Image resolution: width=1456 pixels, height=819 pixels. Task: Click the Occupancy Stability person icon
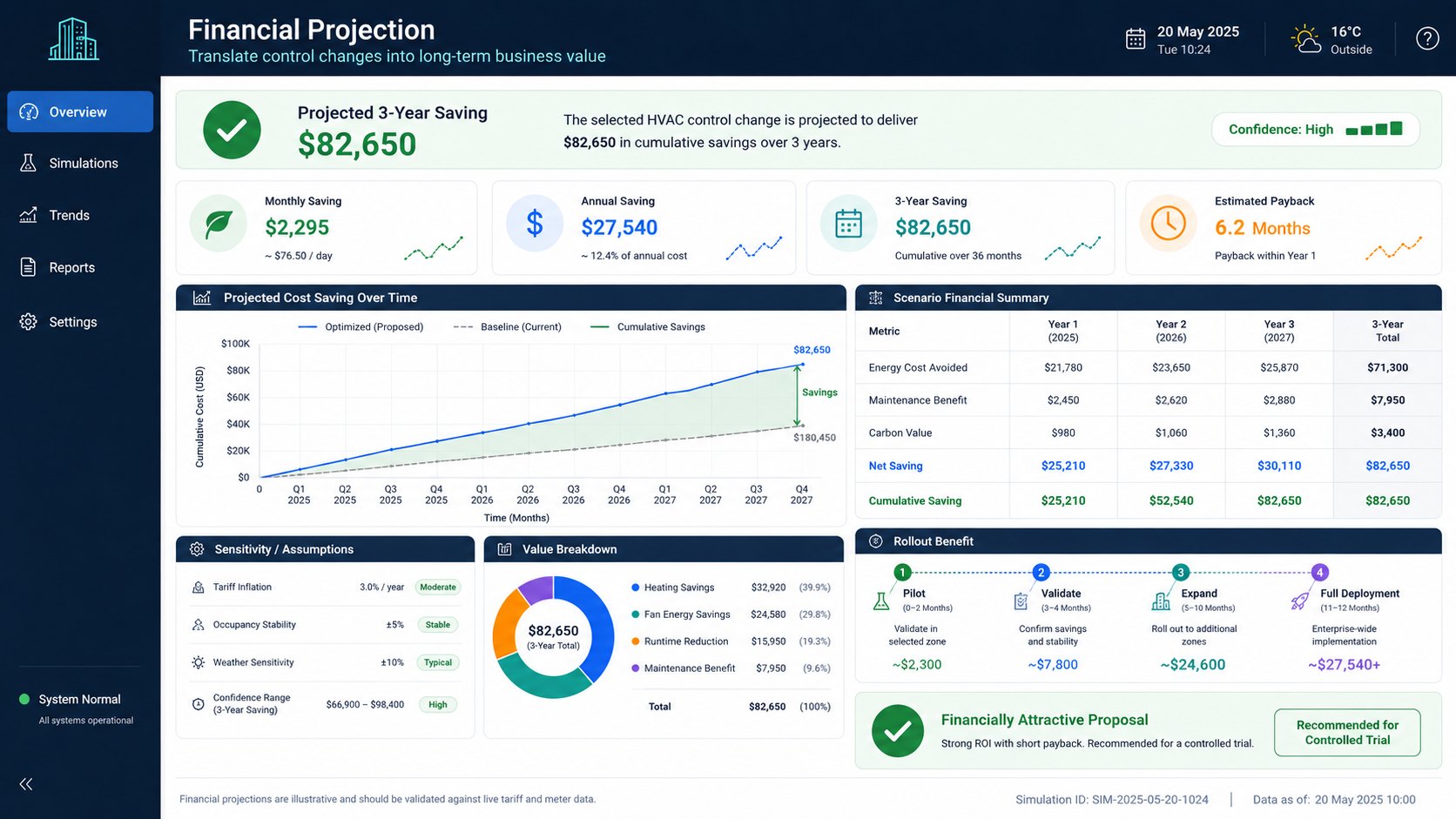pos(198,625)
